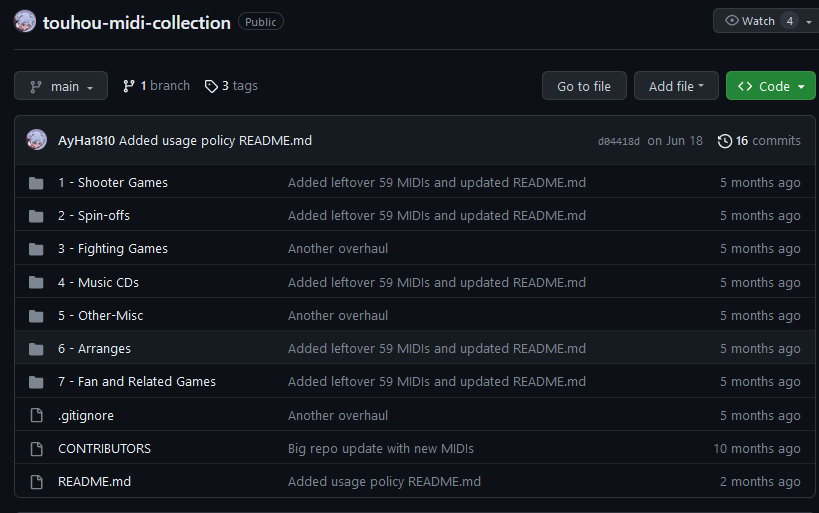The image size is (819, 513).
Task: Click the tag icon for 3 tags
Action: (x=211, y=87)
